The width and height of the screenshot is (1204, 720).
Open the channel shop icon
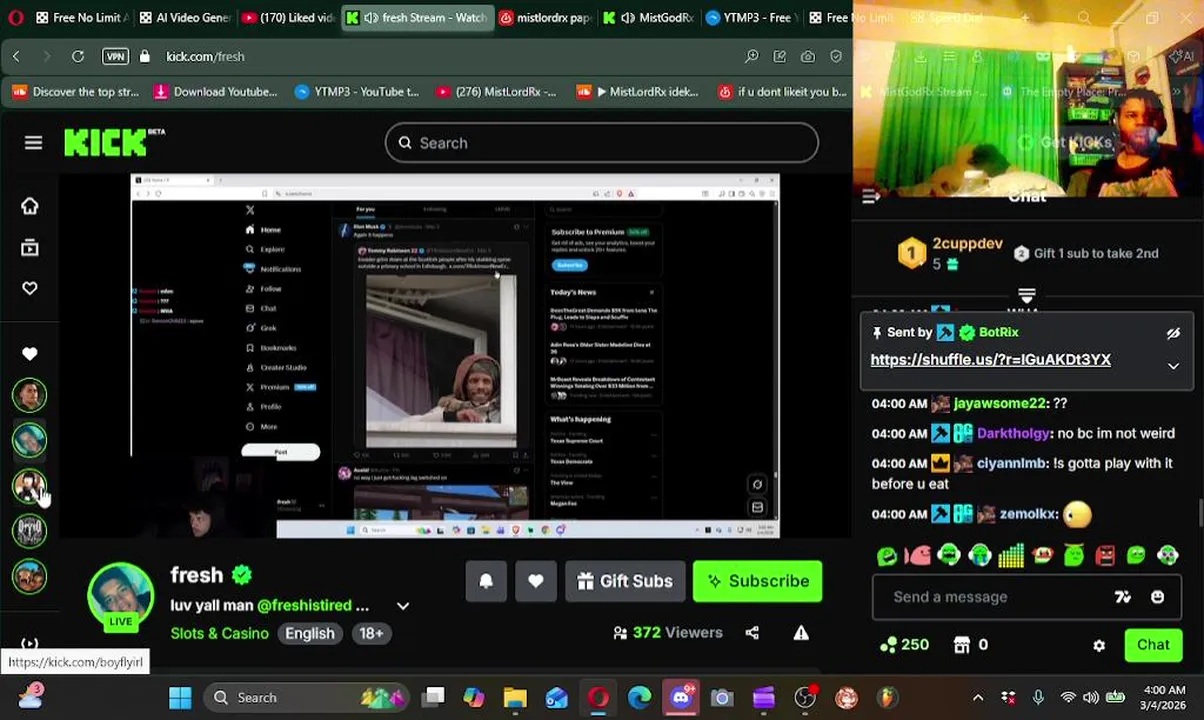962,645
